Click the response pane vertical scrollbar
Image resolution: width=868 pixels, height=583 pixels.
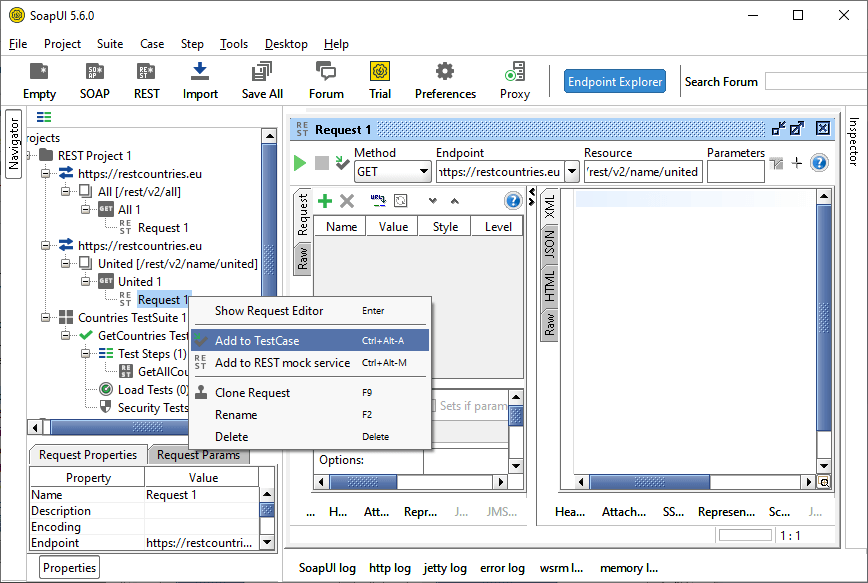pyautogui.click(x=824, y=317)
